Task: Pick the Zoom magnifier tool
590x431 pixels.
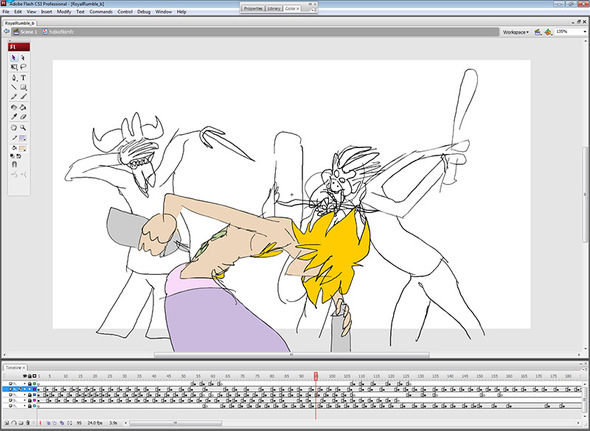Action: pyautogui.click(x=23, y=128)
